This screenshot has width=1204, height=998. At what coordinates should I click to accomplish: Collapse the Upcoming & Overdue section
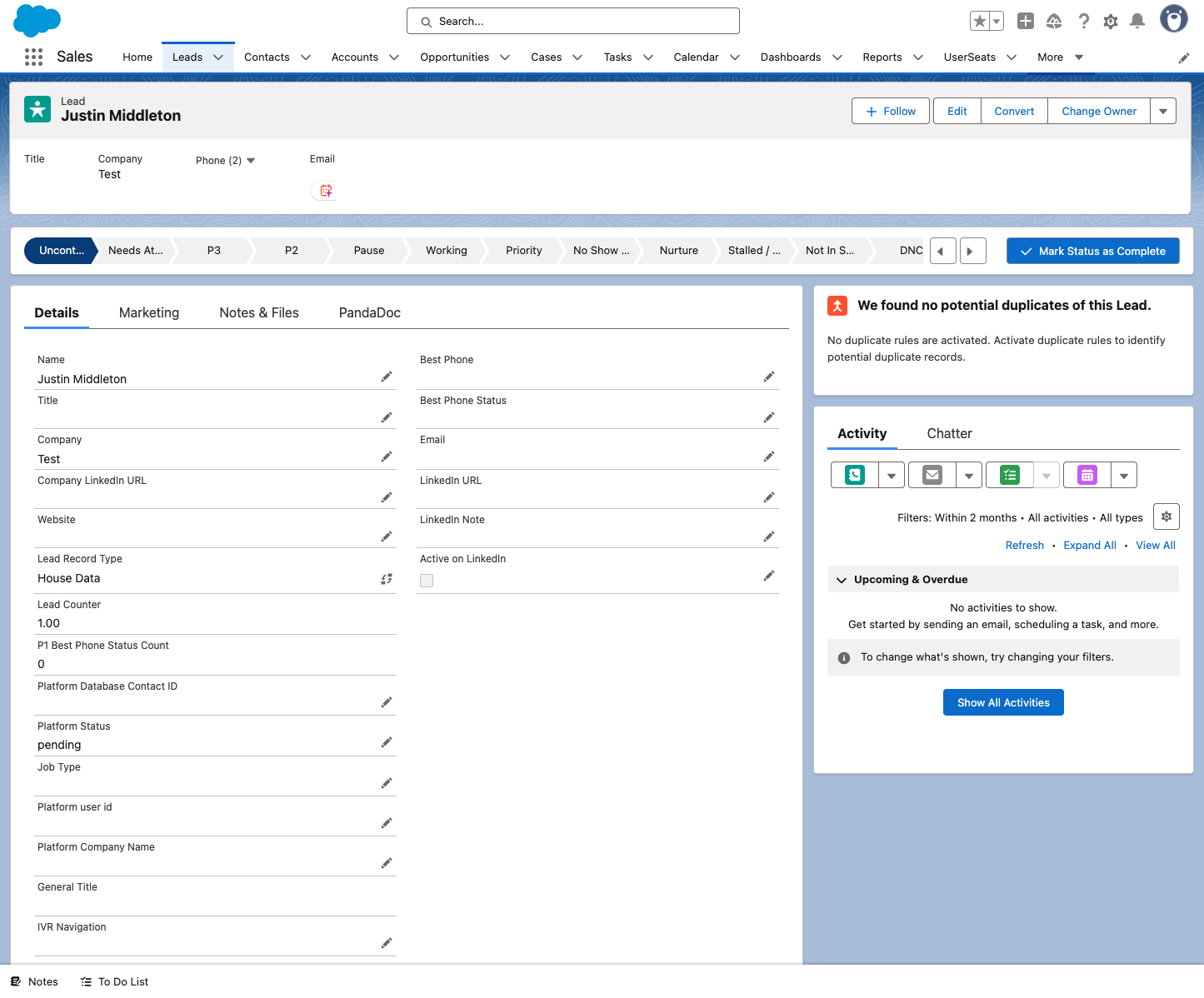(x=842, y=580)
